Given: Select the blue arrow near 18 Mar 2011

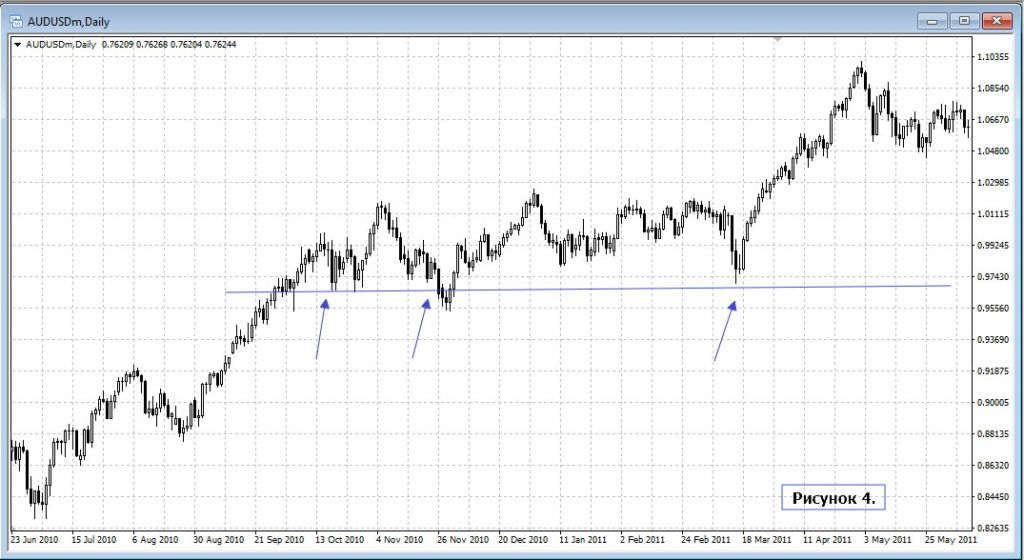Looking at the screenshot, I should [x=724, y=332].
